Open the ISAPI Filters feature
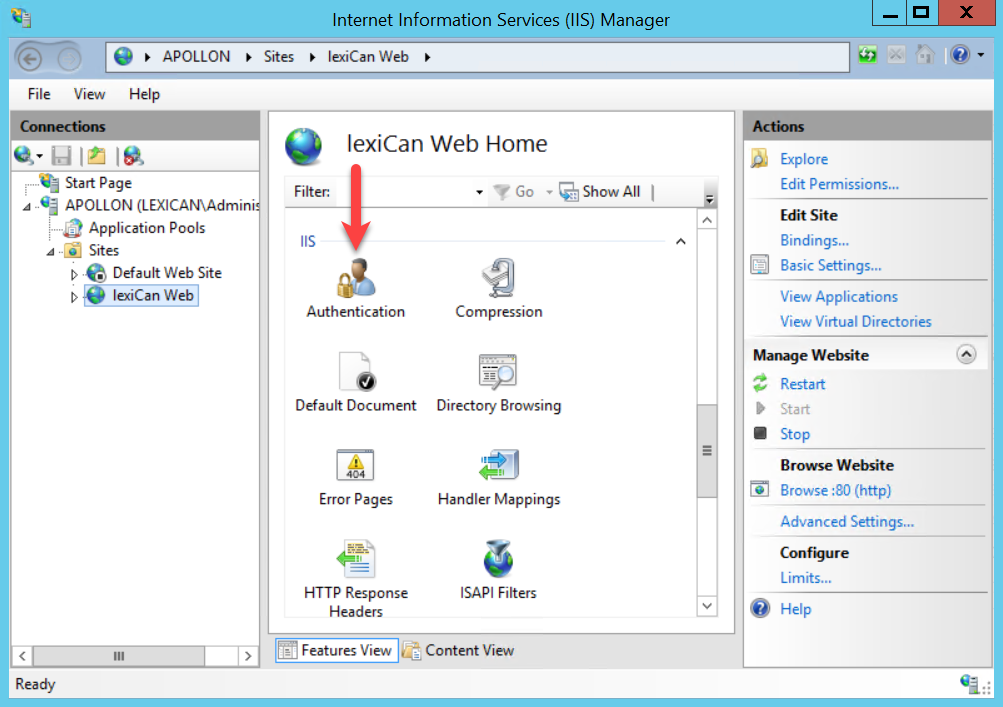Screen dimensions: 1003x707 498,561
